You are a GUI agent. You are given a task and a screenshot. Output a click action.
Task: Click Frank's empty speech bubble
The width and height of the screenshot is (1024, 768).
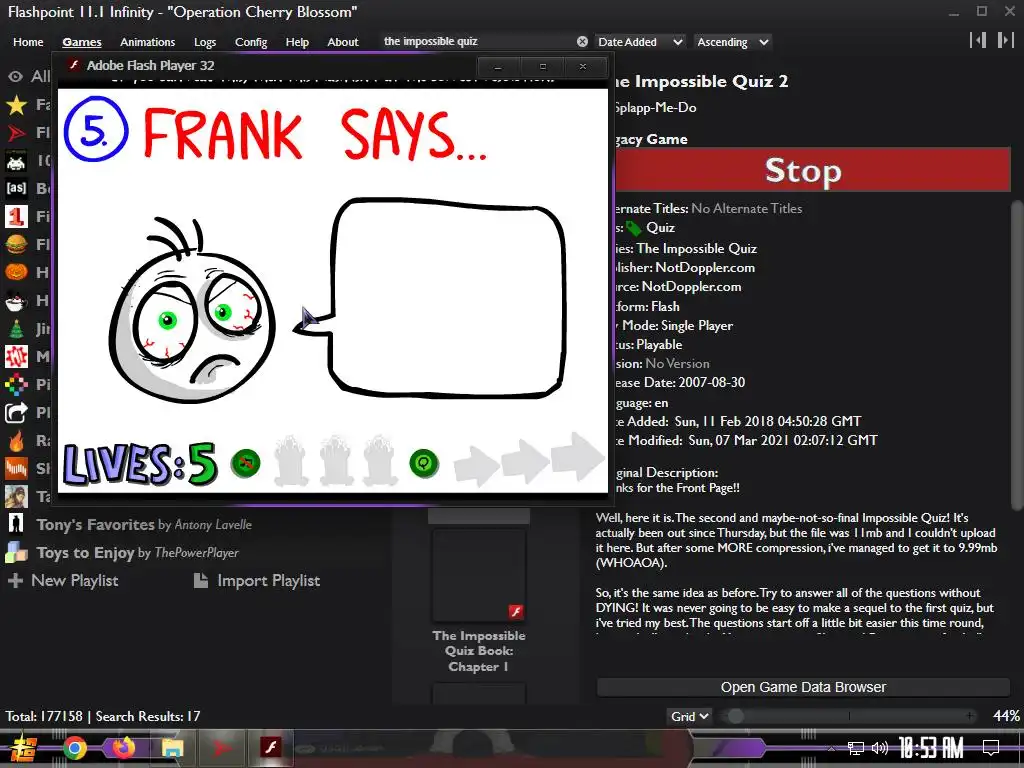[x=448, y=298]
